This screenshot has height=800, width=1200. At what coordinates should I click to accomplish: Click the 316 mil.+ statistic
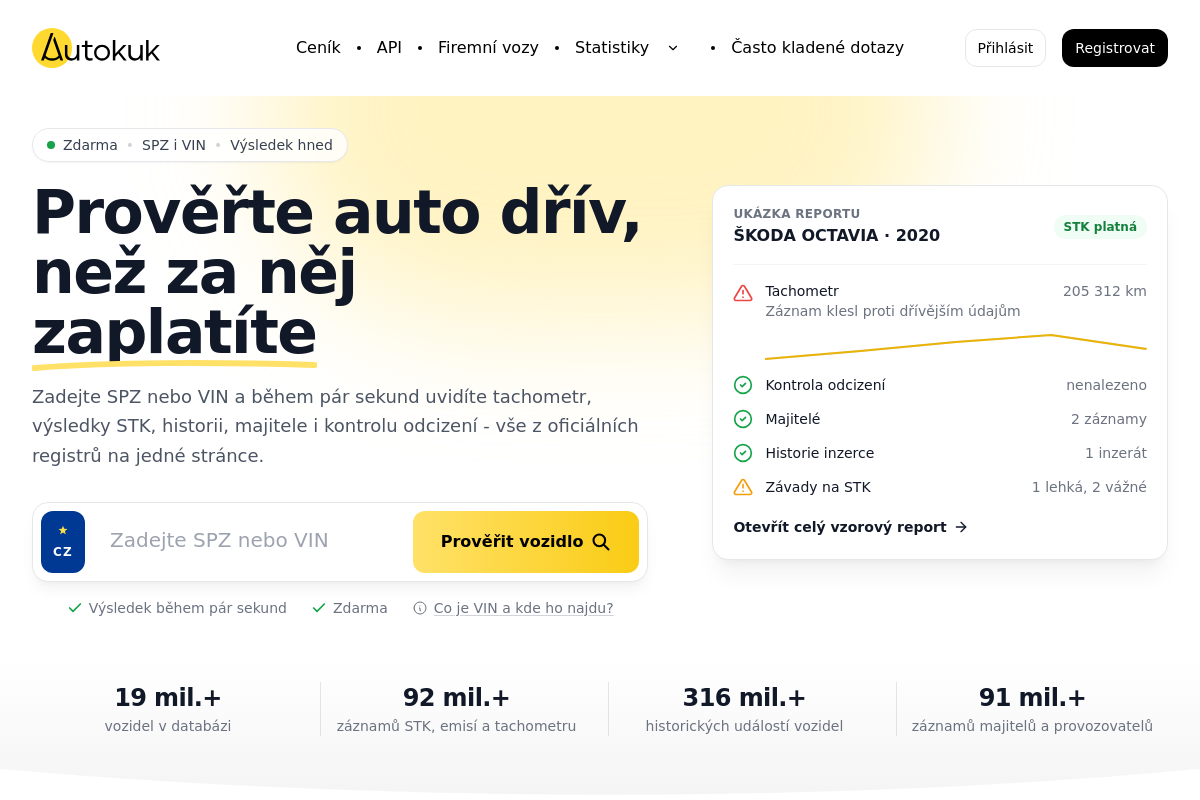[x=744, y=698]
